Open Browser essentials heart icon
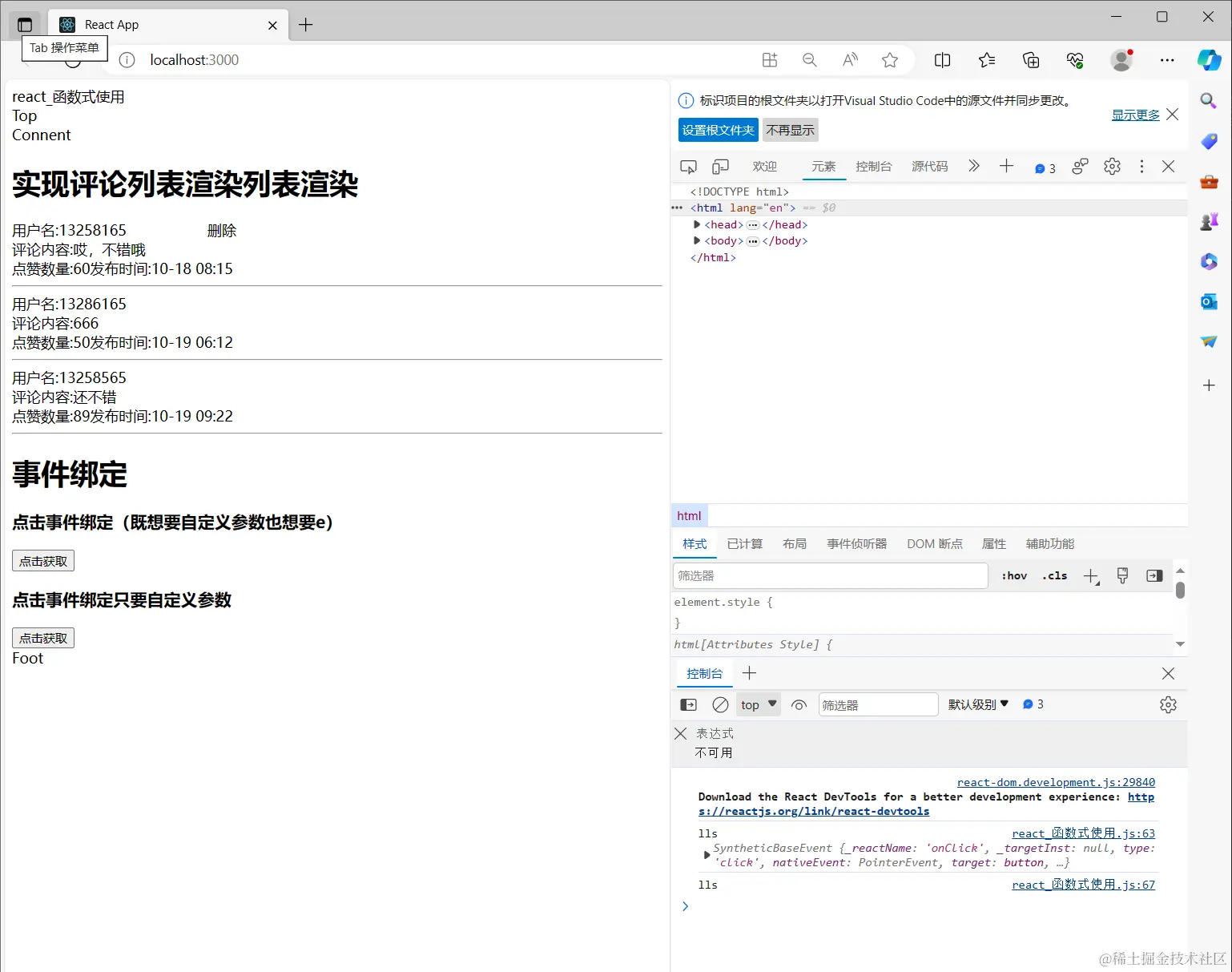 pos(1075,60)
